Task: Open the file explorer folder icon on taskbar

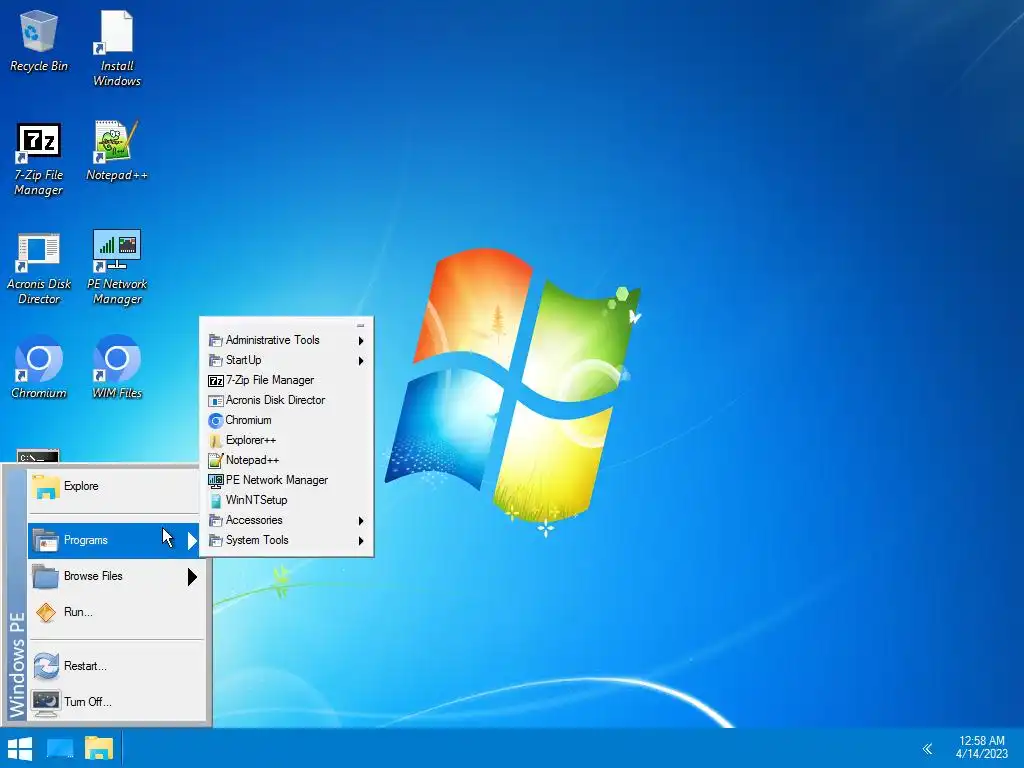Action: click(99, 748)
